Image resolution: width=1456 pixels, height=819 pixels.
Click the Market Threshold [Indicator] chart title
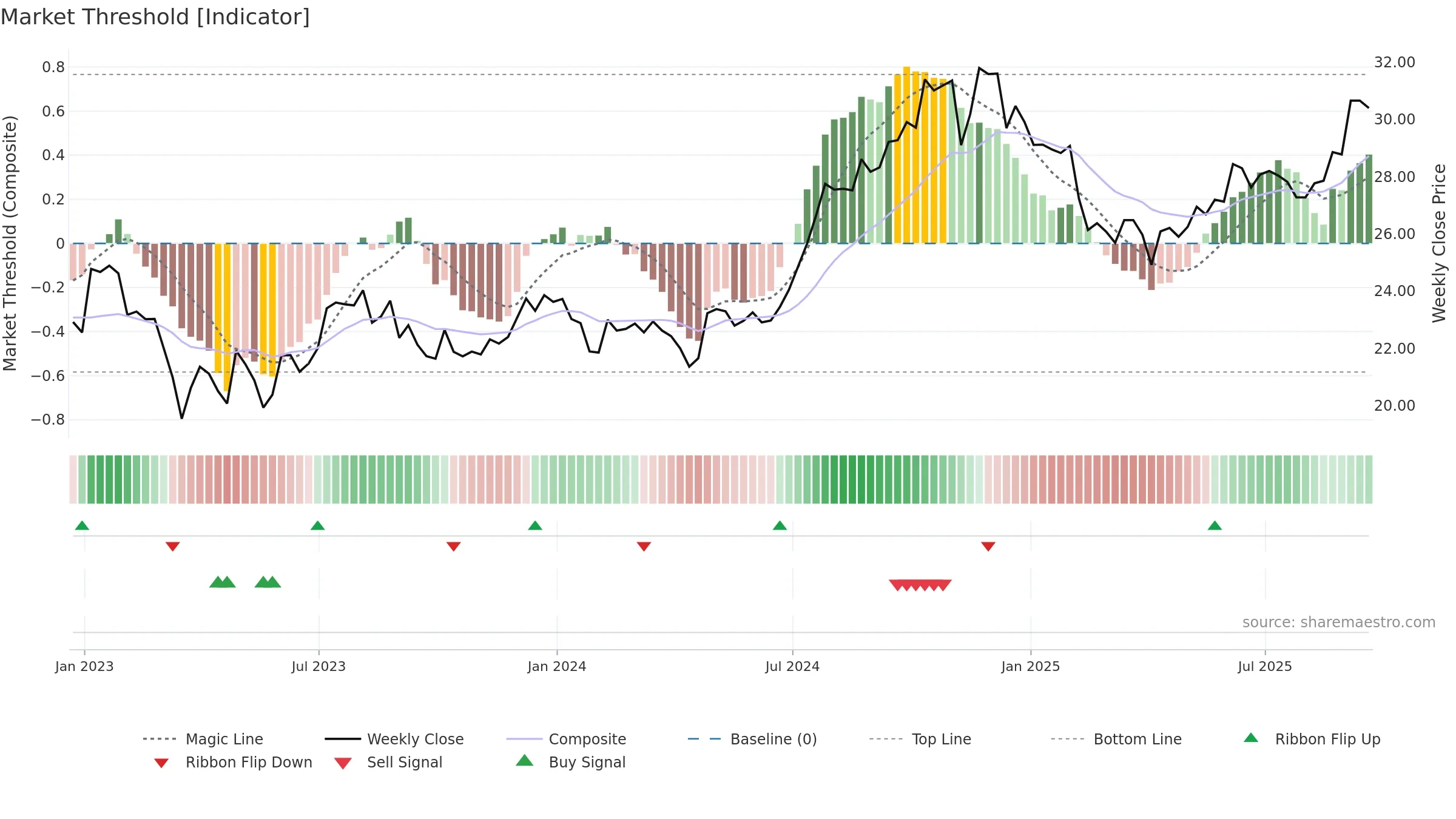tap(155, 17)
